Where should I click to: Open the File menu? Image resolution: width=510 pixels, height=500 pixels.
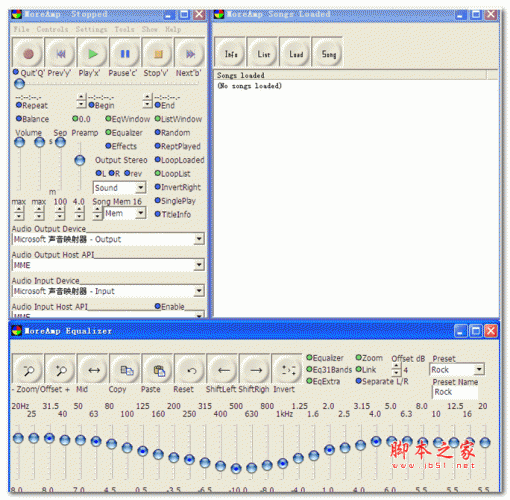coord(21,29)
